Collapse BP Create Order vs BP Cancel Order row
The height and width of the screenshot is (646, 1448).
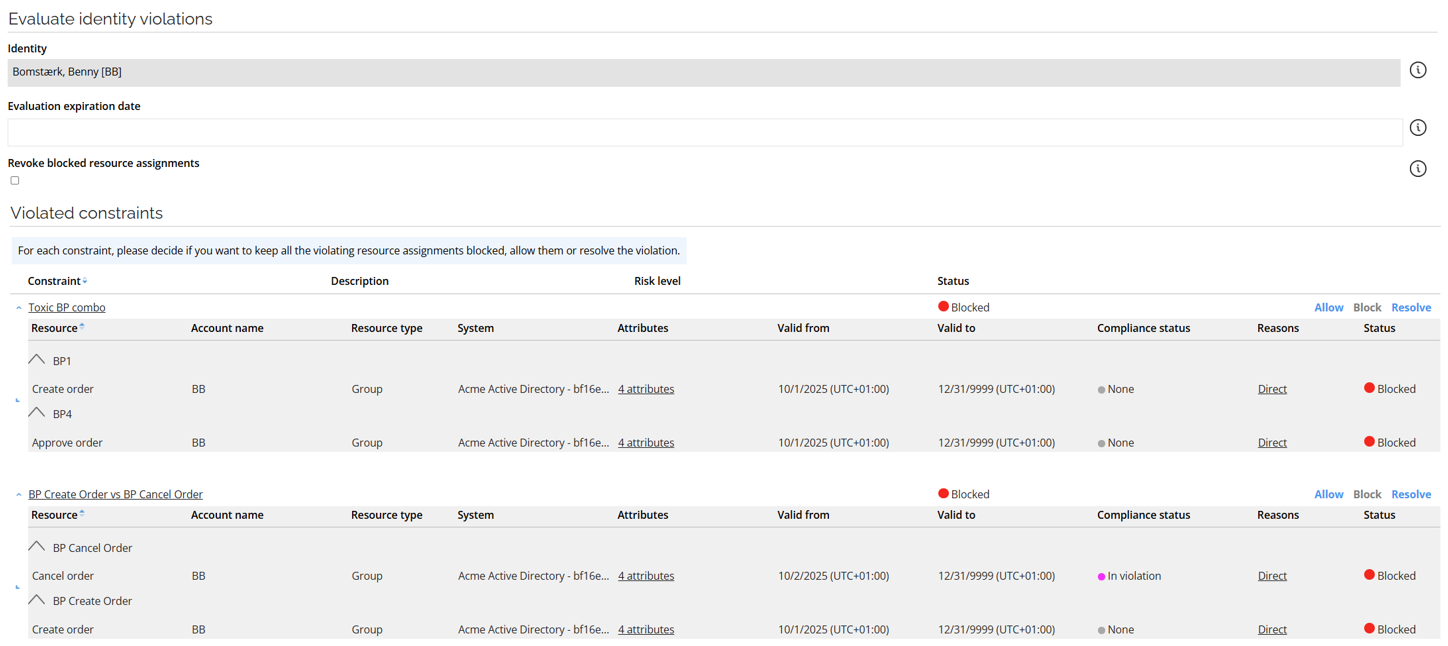pyautogui.click(x=18, y=495)
